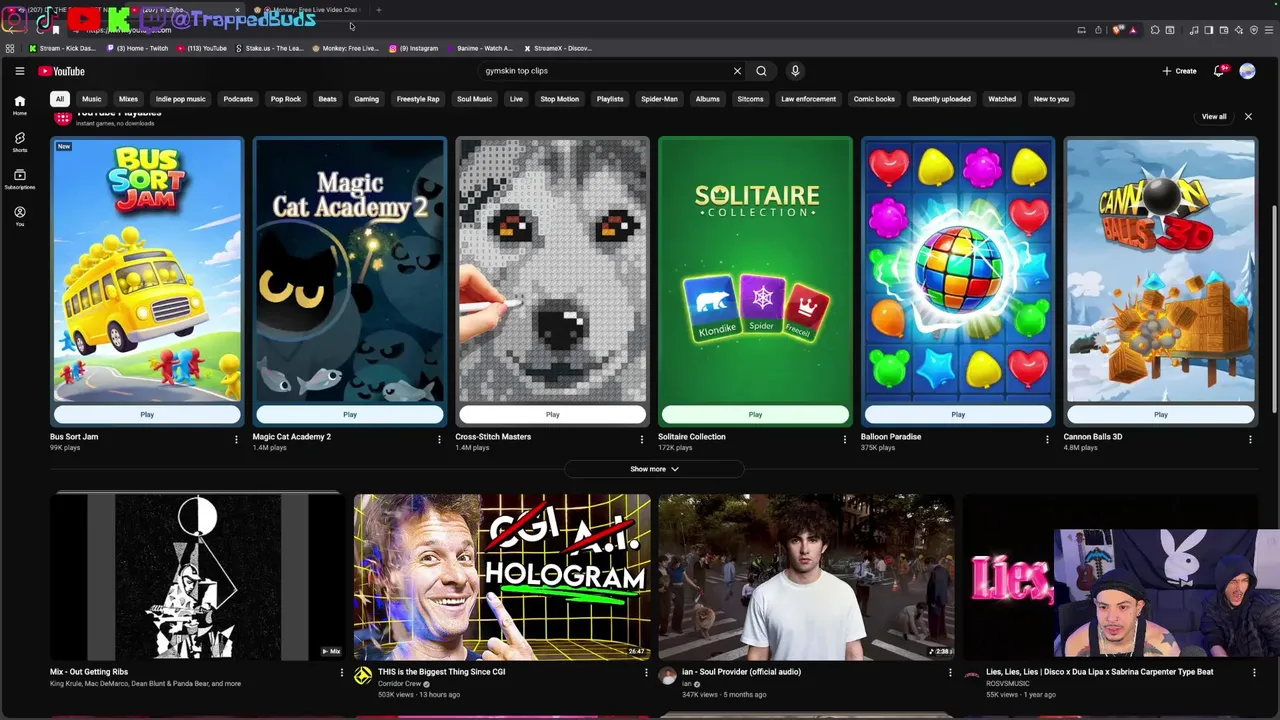
Task: Open the browser main hamburger menu
Action: [1268, 30]
